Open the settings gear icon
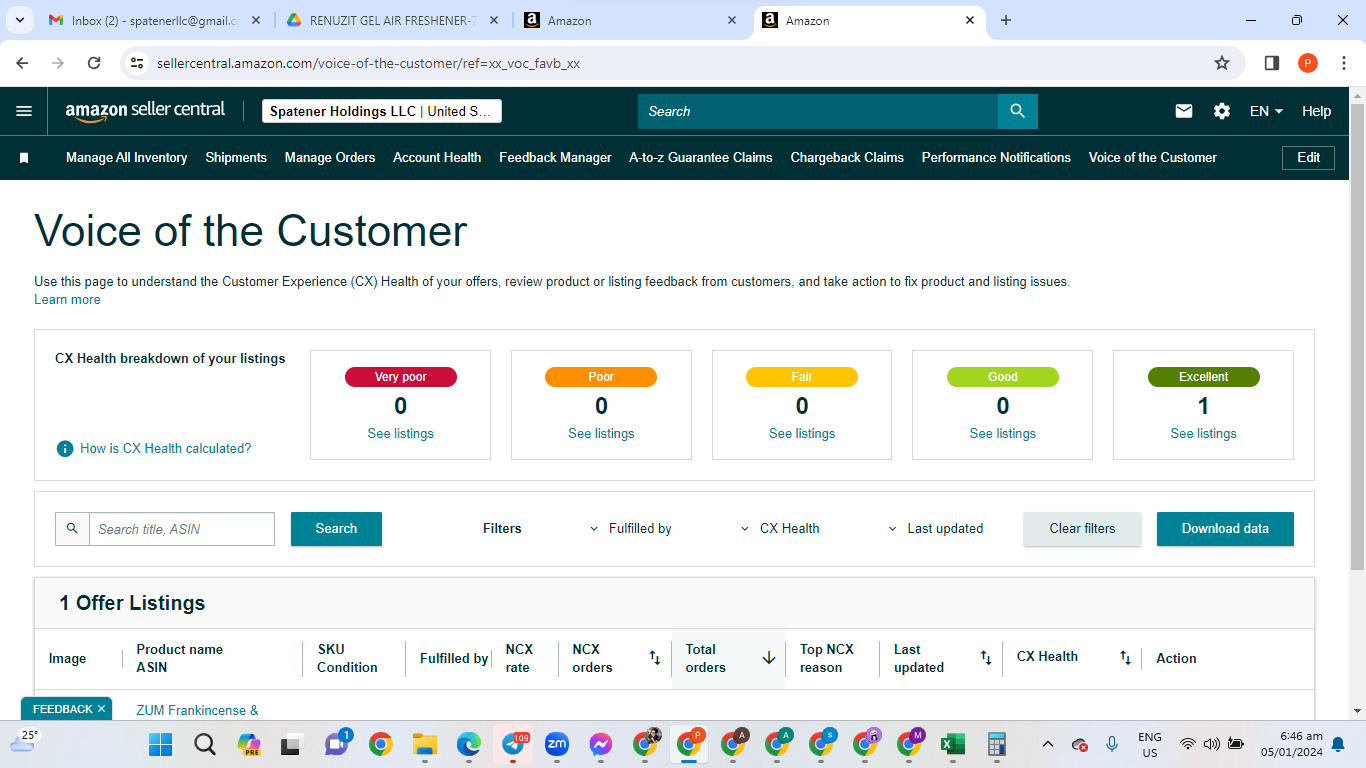Image resolution: width=1366 pixels, height=768 pixels. [x=1222, y=111]
